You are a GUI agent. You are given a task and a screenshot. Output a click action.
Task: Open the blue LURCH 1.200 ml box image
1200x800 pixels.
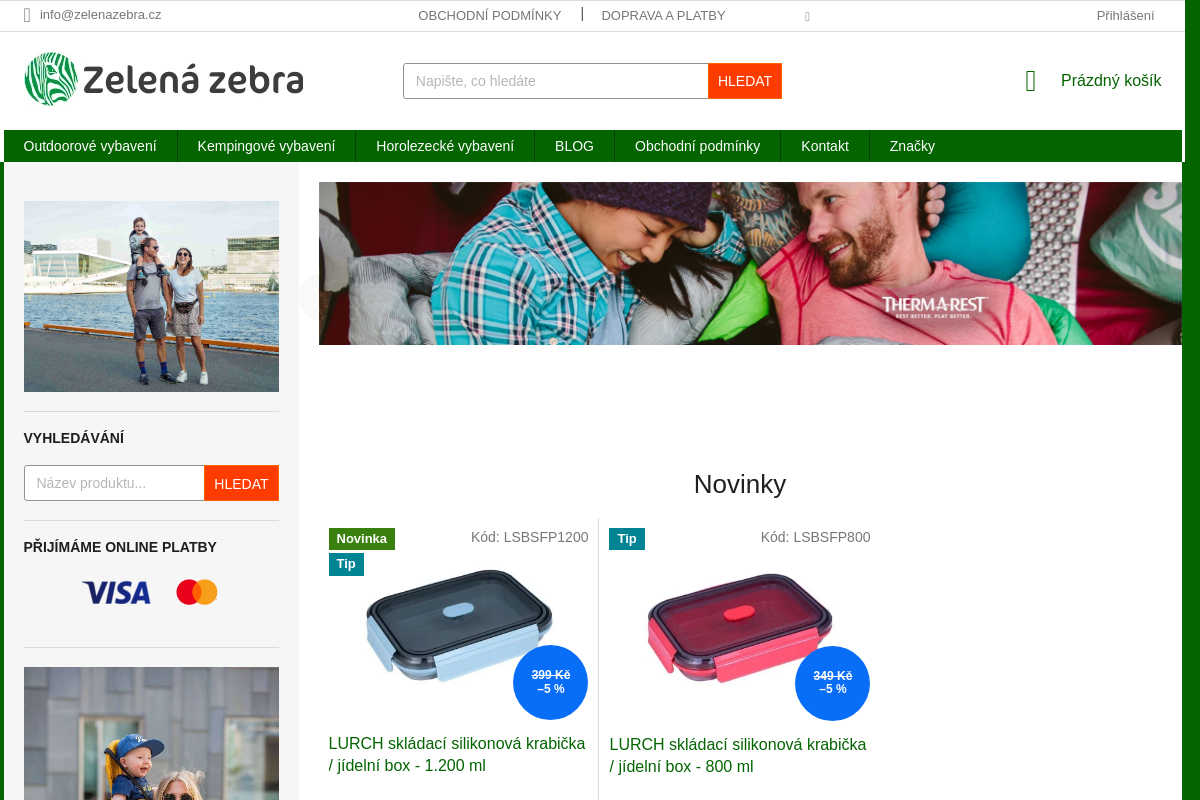click(x=458, y=625)
